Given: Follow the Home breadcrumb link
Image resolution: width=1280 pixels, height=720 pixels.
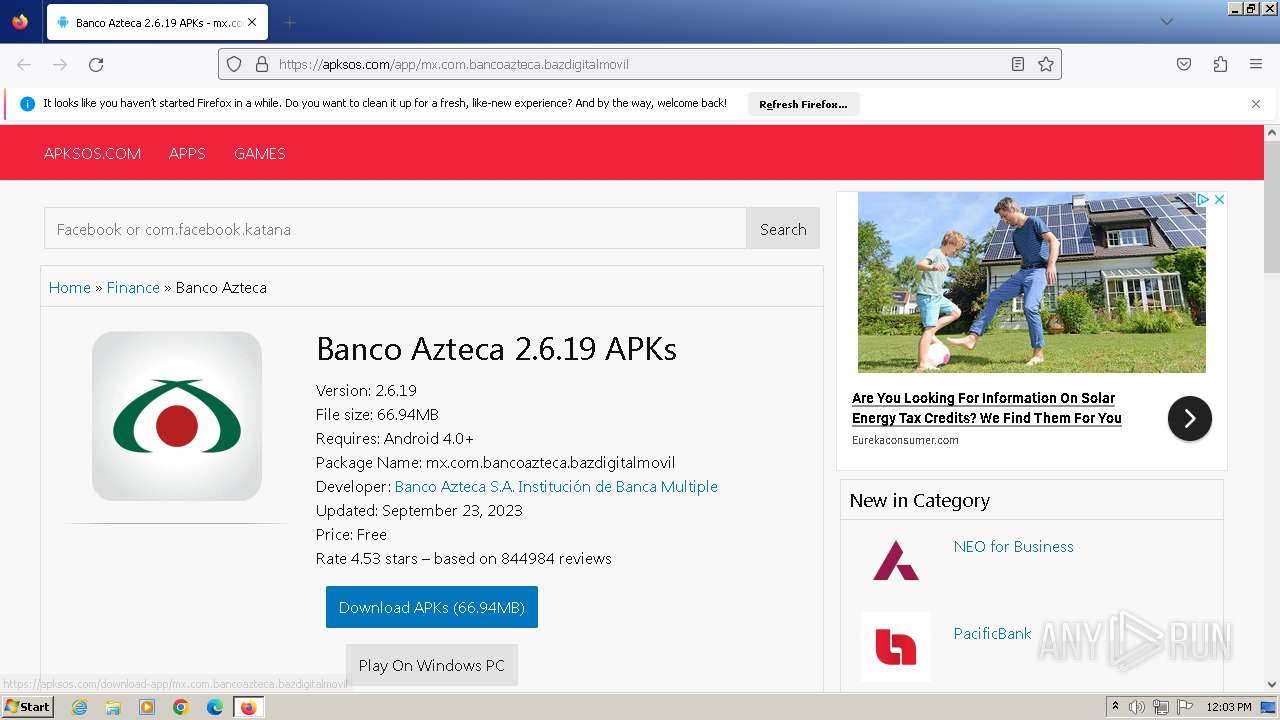Looking at the screenshot, I should (x=70, y=287).
